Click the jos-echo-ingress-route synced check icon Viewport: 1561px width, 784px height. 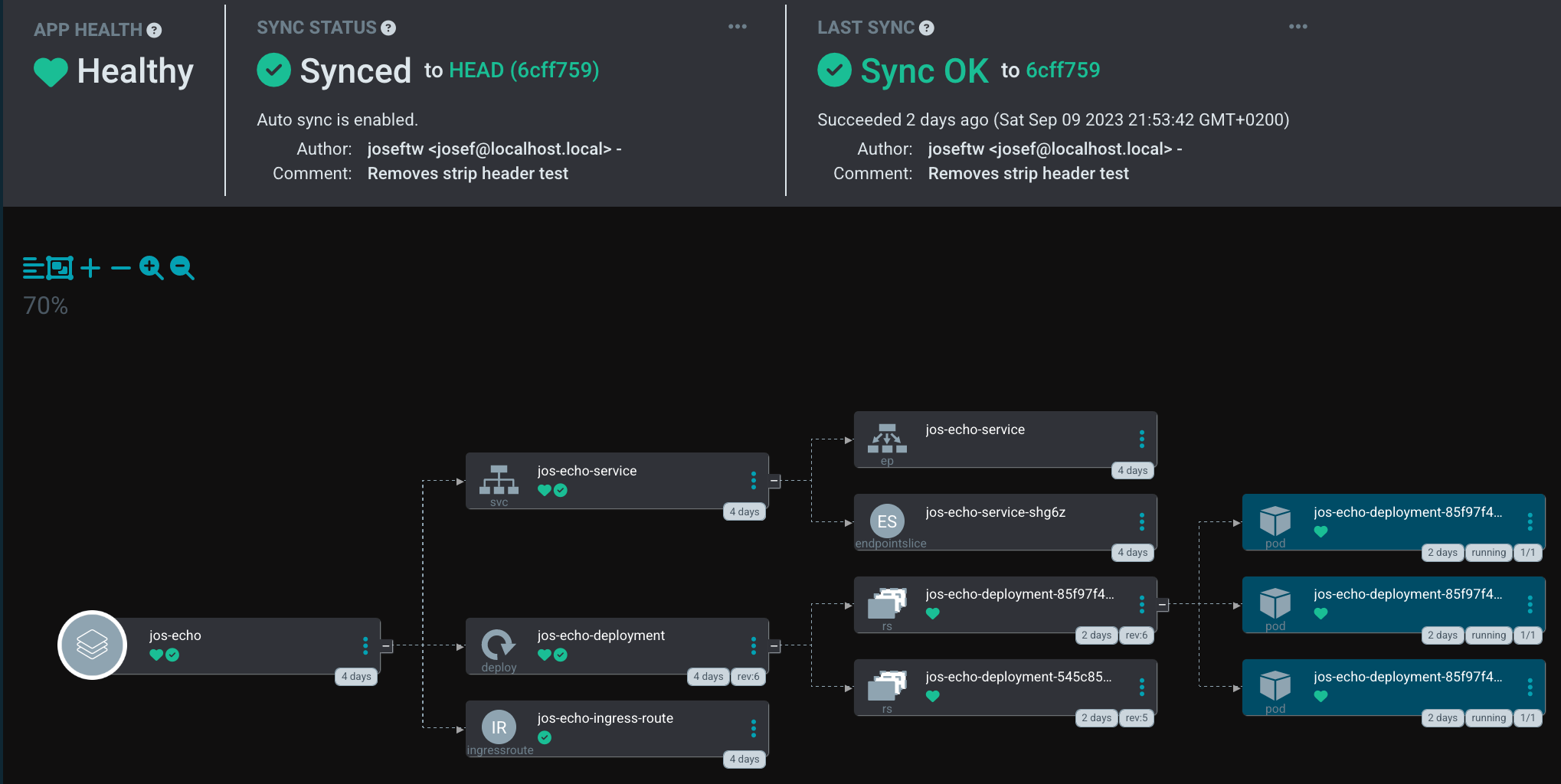pos(545,737)
